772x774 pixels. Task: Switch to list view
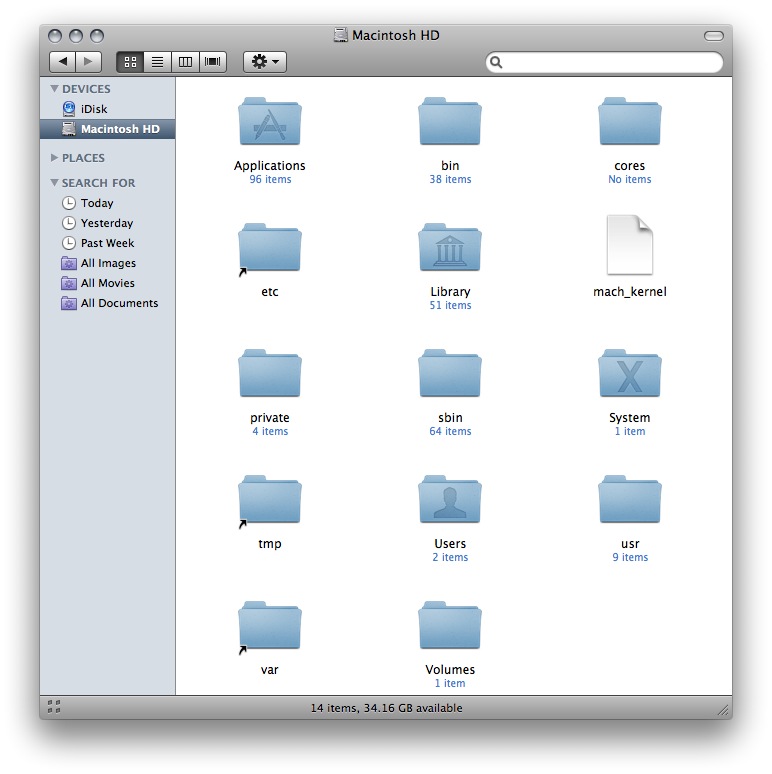[x=157, y=62]
